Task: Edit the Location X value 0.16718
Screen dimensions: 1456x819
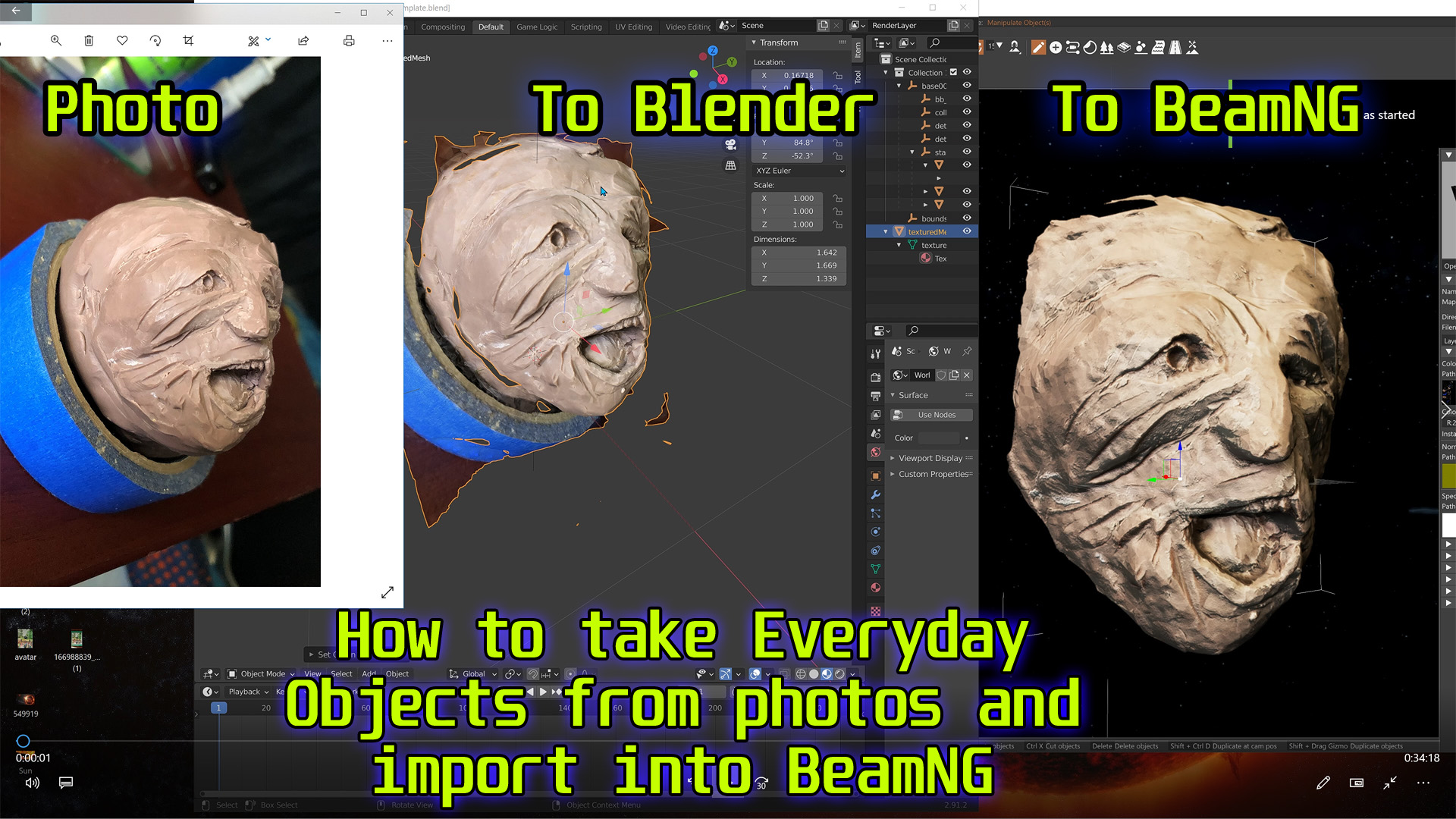Action: (x=786, y=75)
